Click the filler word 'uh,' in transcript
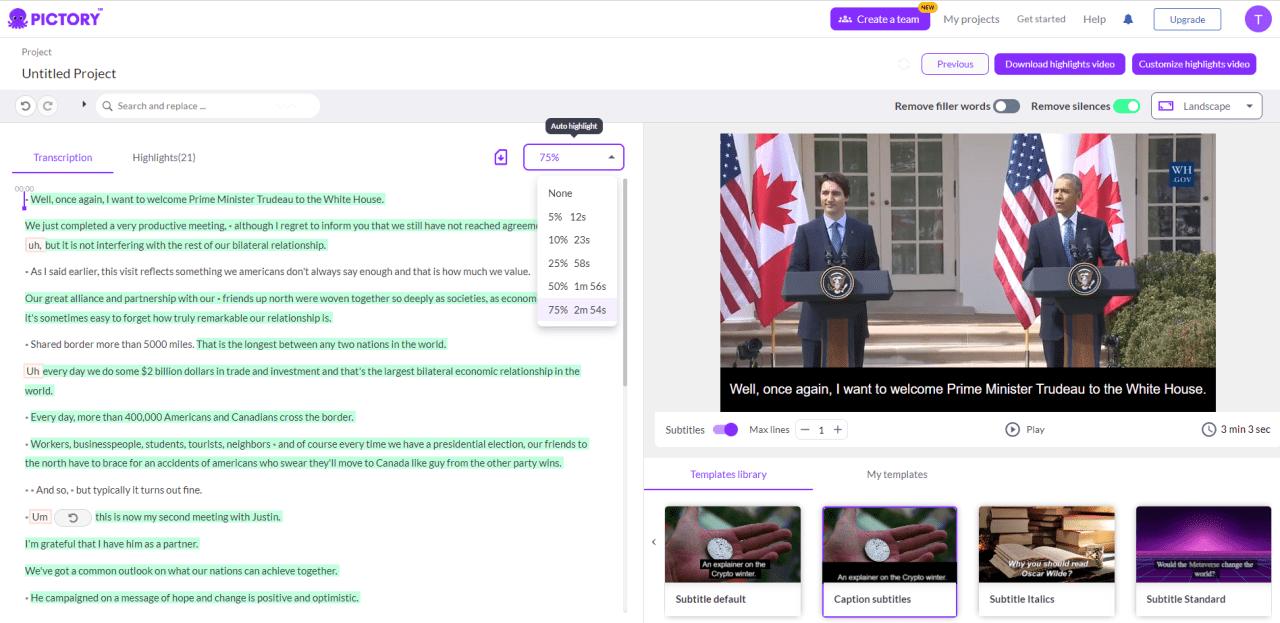This screenshot has width=1280, height=623. point(35,245)
